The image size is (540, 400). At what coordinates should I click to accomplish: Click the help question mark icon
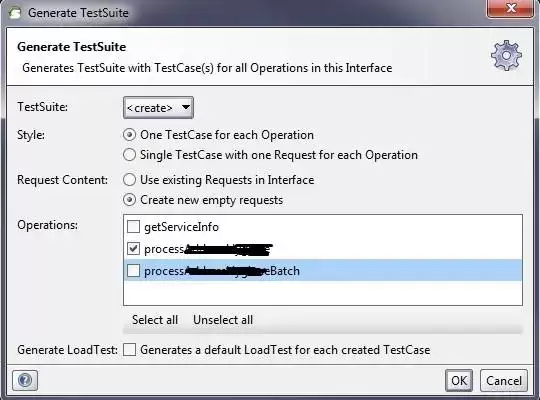[x=25, y=380]
